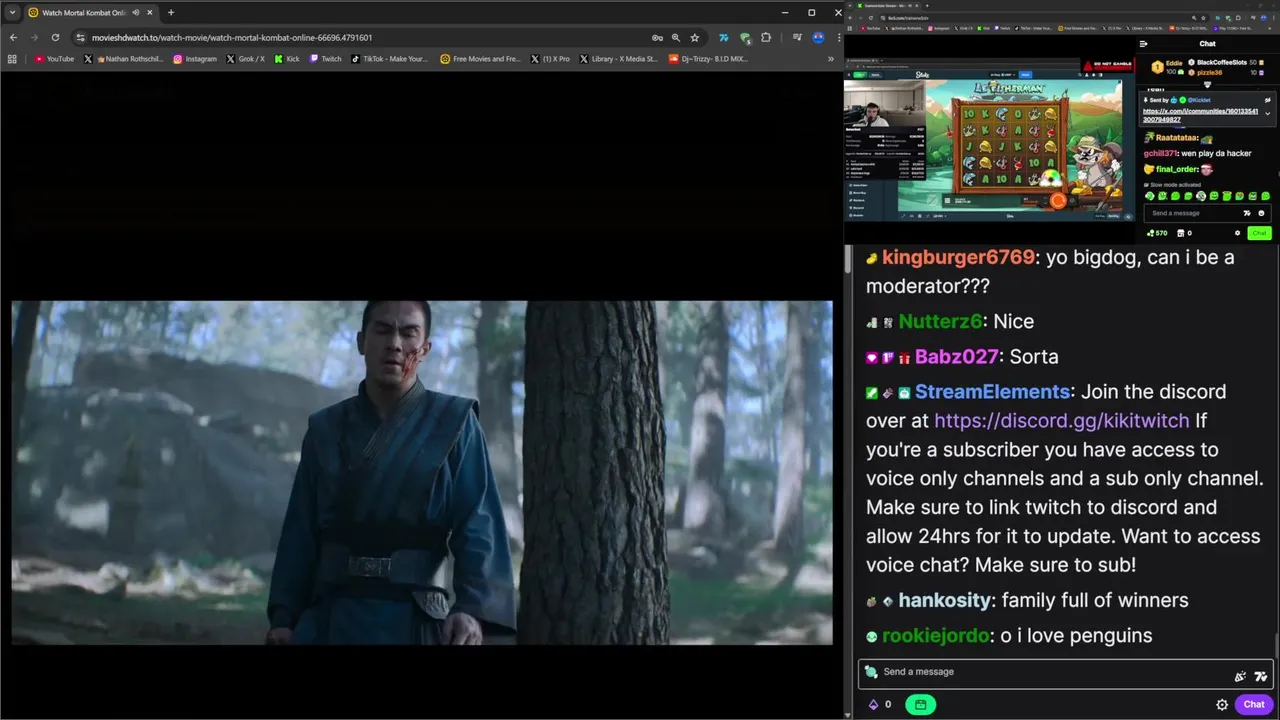Open the media control toolbar button
The height and width of the screenshot is (720, 1280).
coord(797,38)
